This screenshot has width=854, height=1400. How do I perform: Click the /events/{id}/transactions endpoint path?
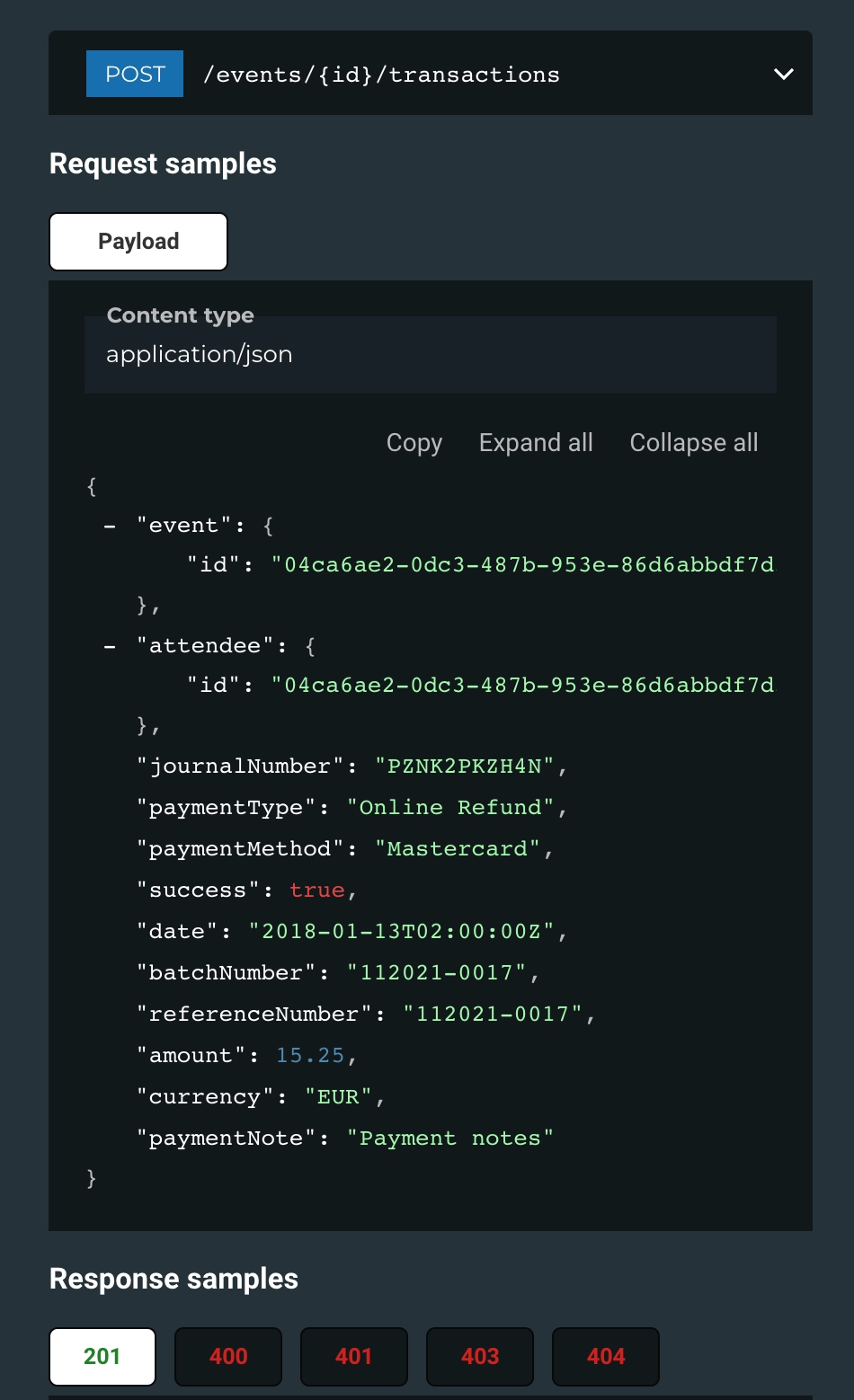pos(382,75)
